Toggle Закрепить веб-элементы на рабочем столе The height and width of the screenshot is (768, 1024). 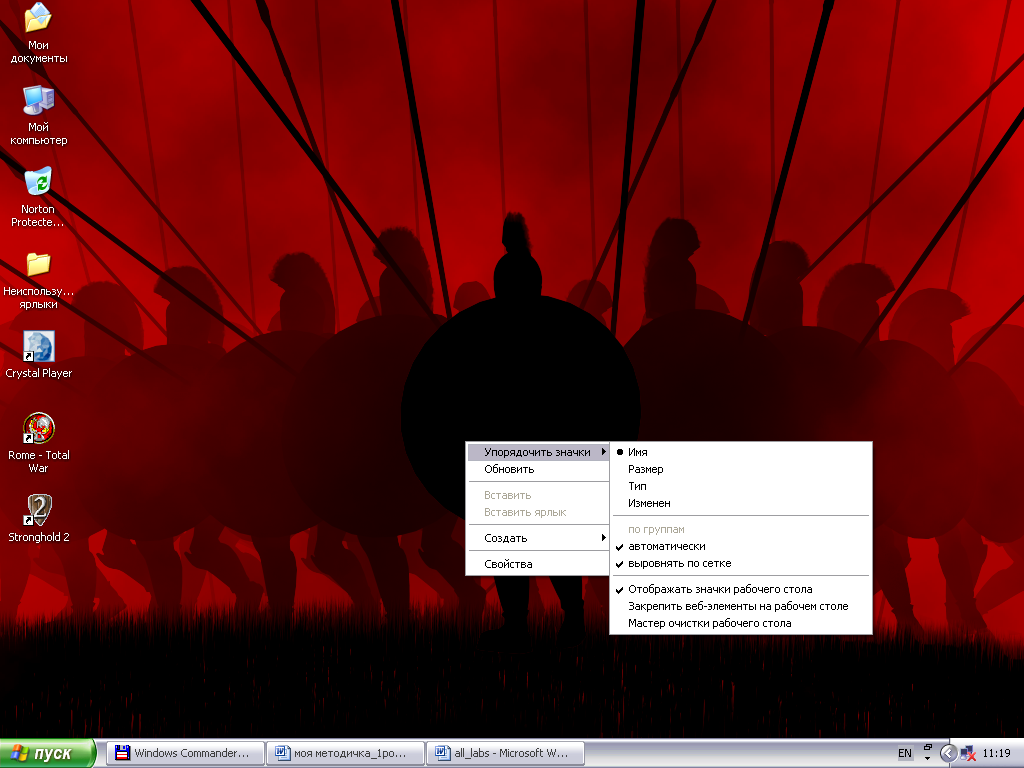[741, 606]
